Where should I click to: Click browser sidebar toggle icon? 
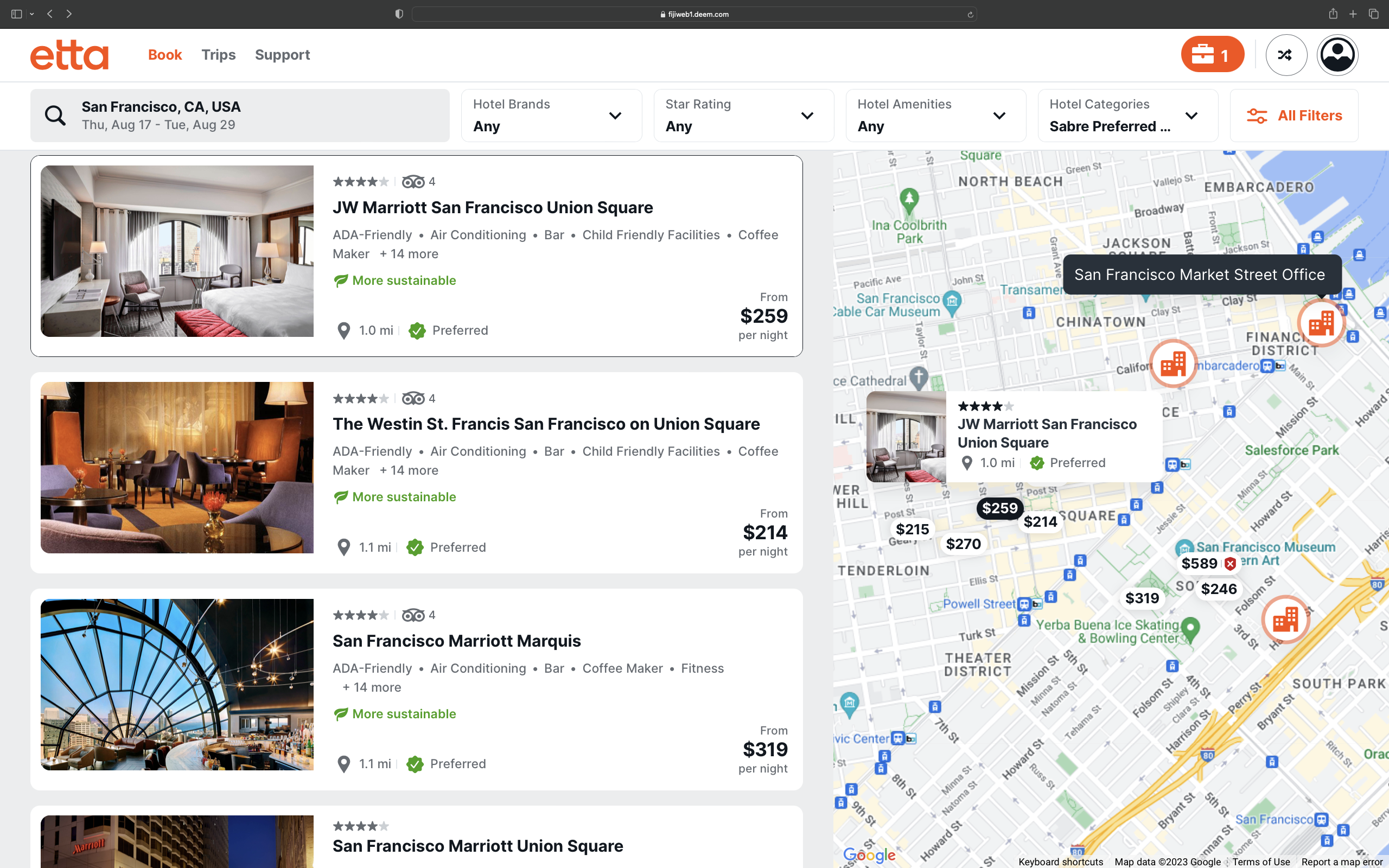[16, 14]
